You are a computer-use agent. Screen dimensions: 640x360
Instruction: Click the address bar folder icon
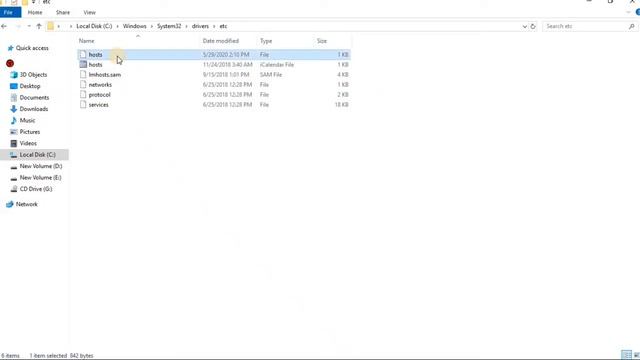[x=50, y=26]
